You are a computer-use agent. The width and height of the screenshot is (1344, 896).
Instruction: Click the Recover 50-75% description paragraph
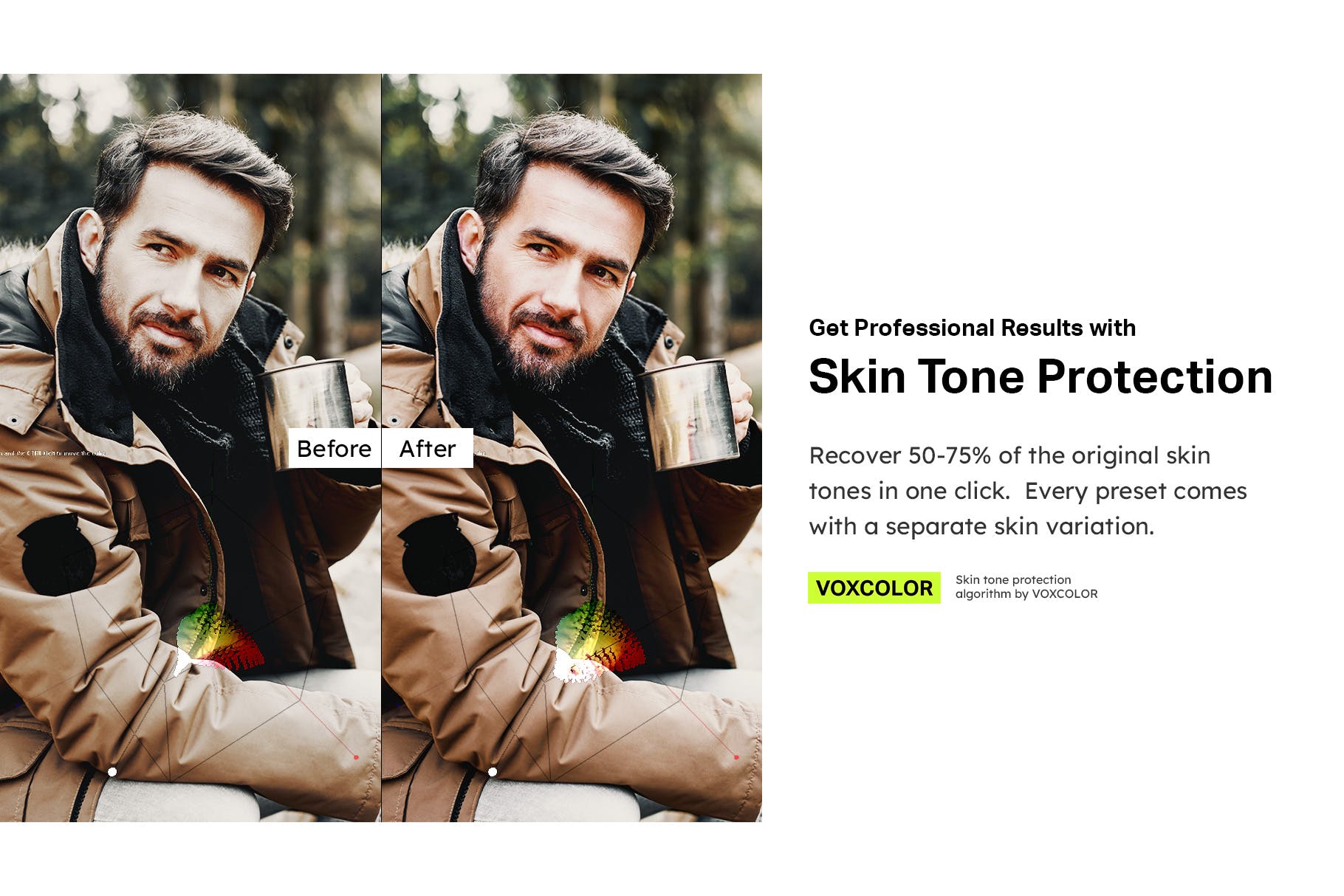point(1028,491)
